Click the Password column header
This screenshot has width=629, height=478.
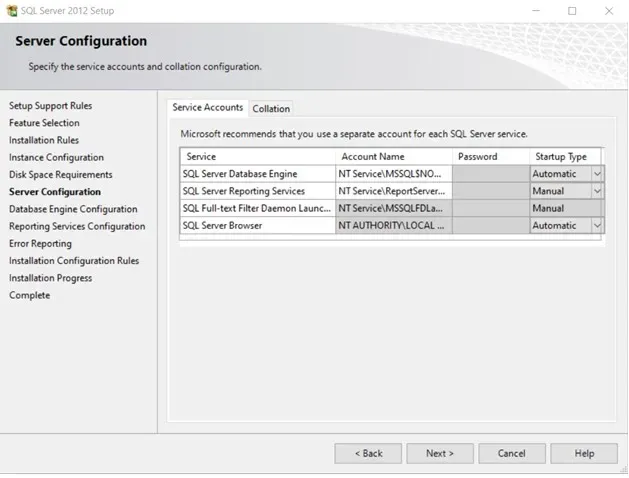491,156
